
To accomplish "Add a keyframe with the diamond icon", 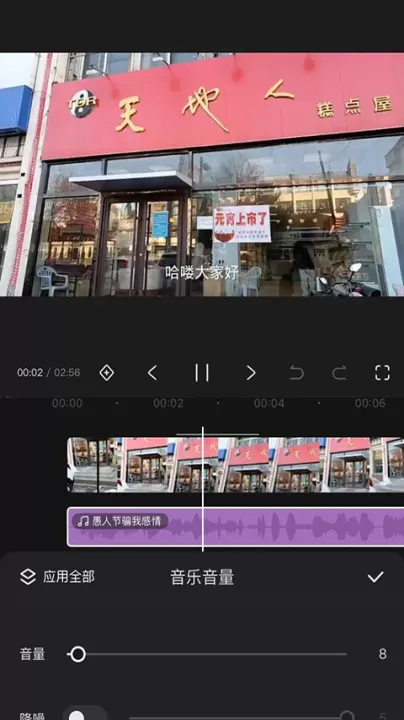I will tap(107, 372).
